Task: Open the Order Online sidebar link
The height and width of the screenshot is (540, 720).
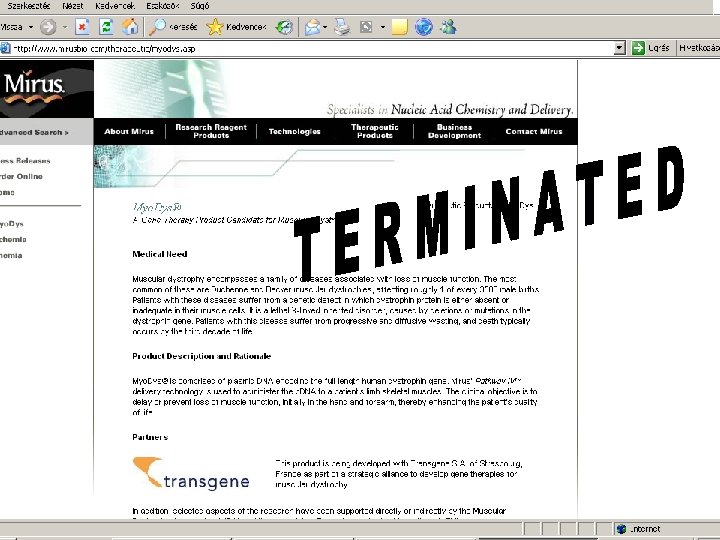Action: [x=21, y=176]
